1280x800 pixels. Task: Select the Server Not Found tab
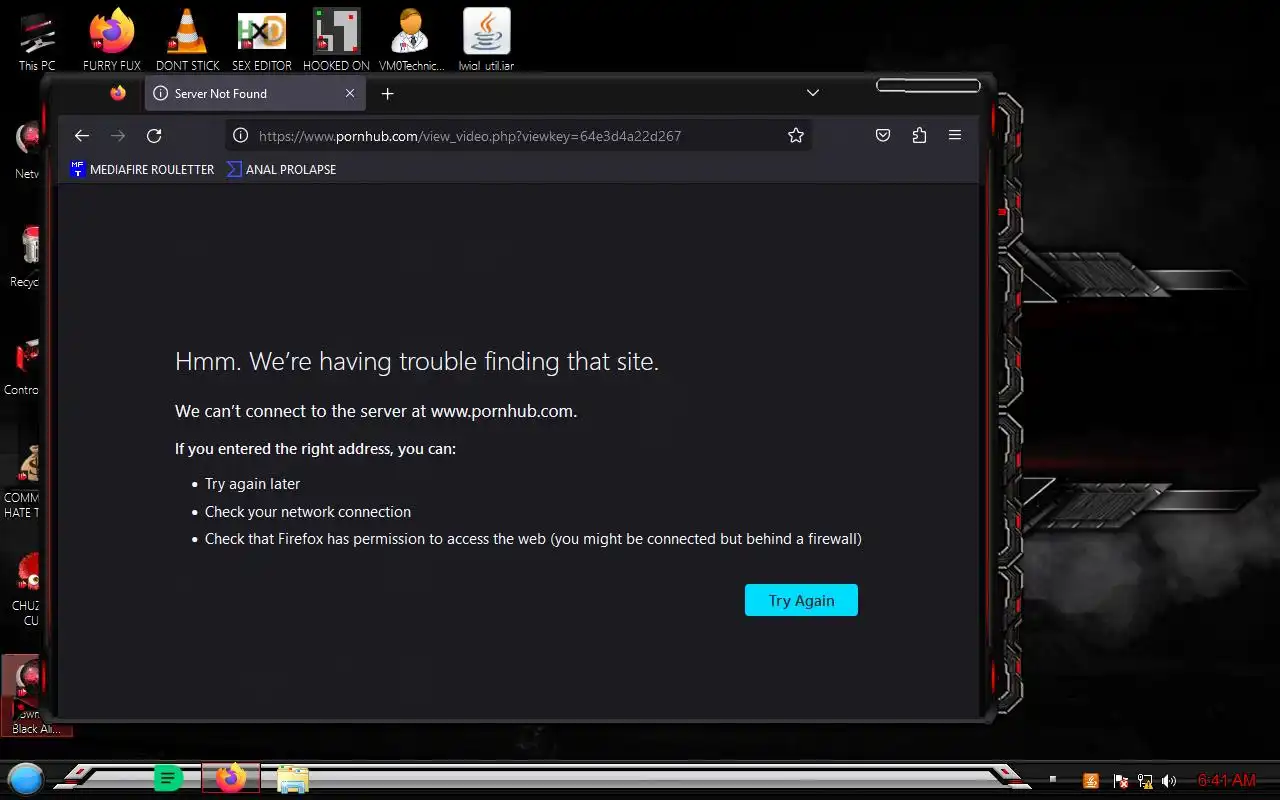pos(255,93)
